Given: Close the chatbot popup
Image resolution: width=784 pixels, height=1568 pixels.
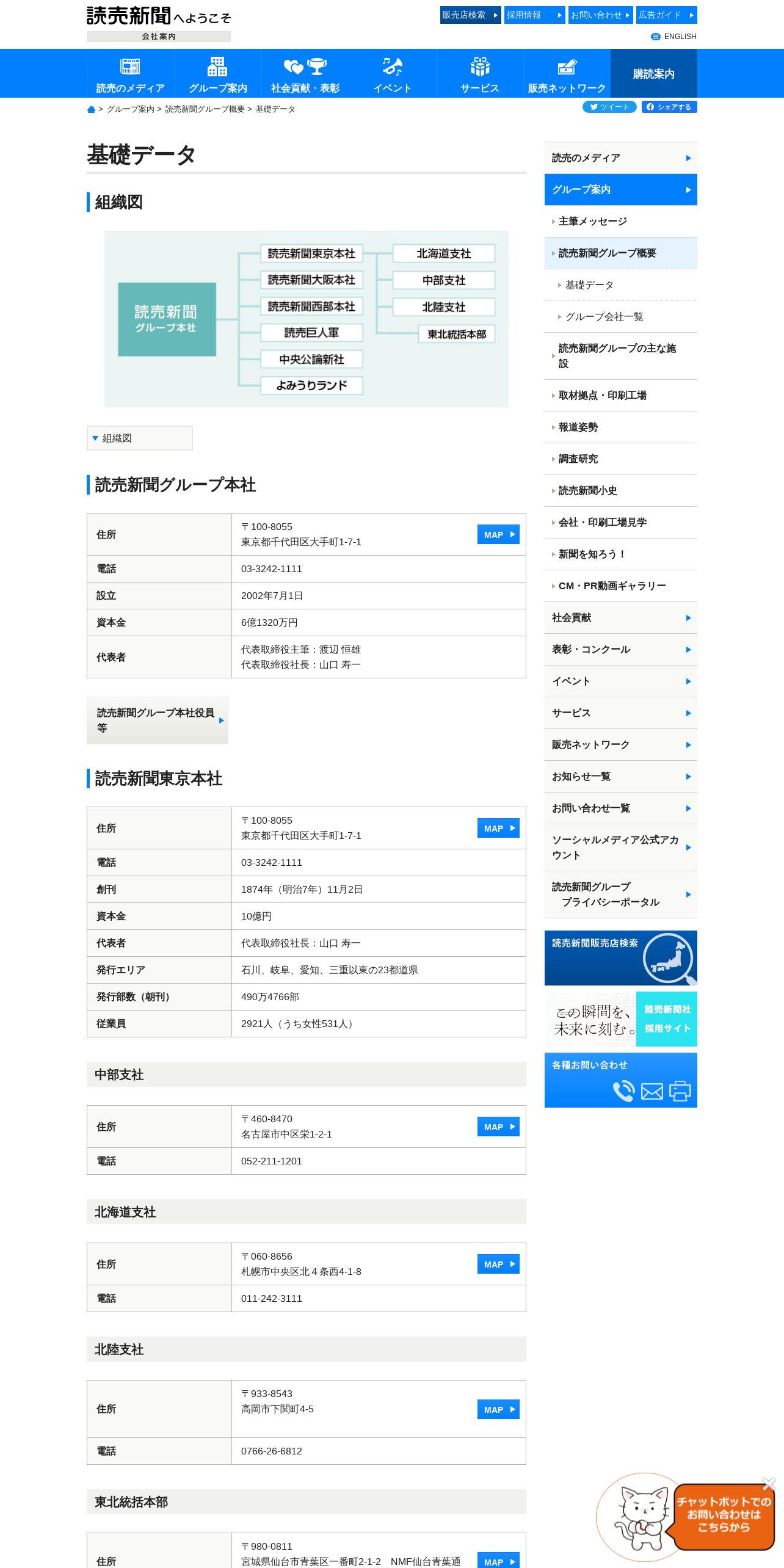Looking at the screenshot, I should point(769,1483).
